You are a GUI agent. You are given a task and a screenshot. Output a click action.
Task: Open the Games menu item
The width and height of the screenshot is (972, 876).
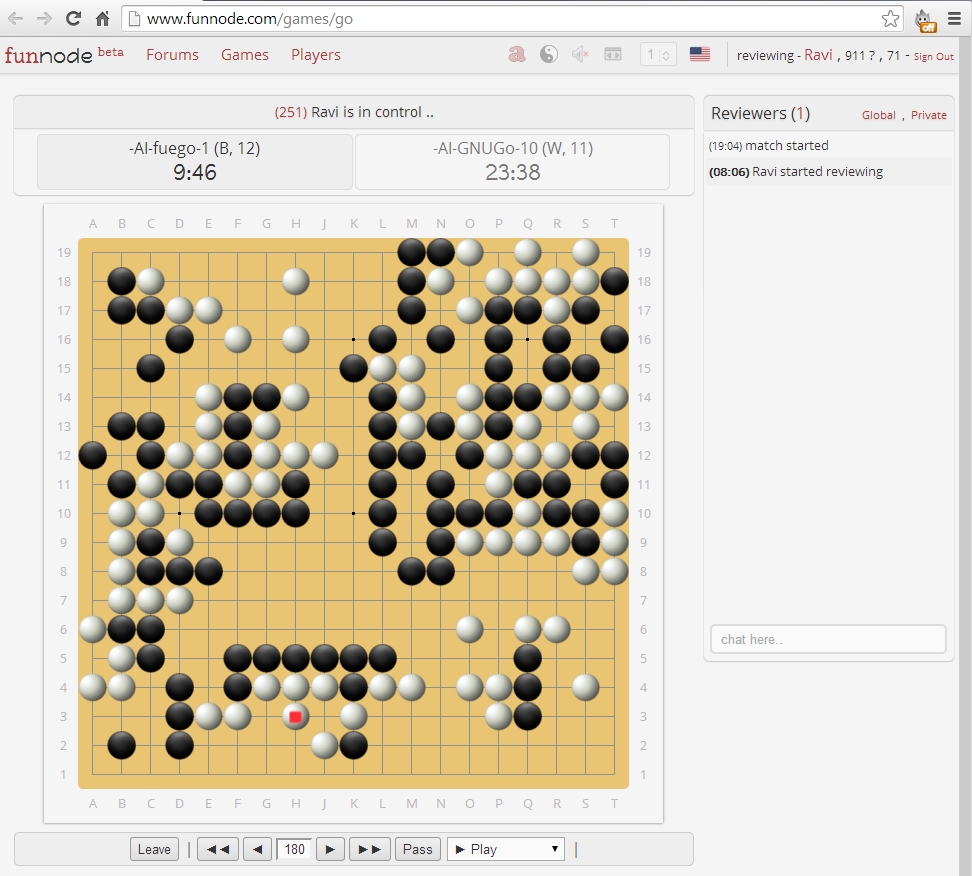[245, 55]
